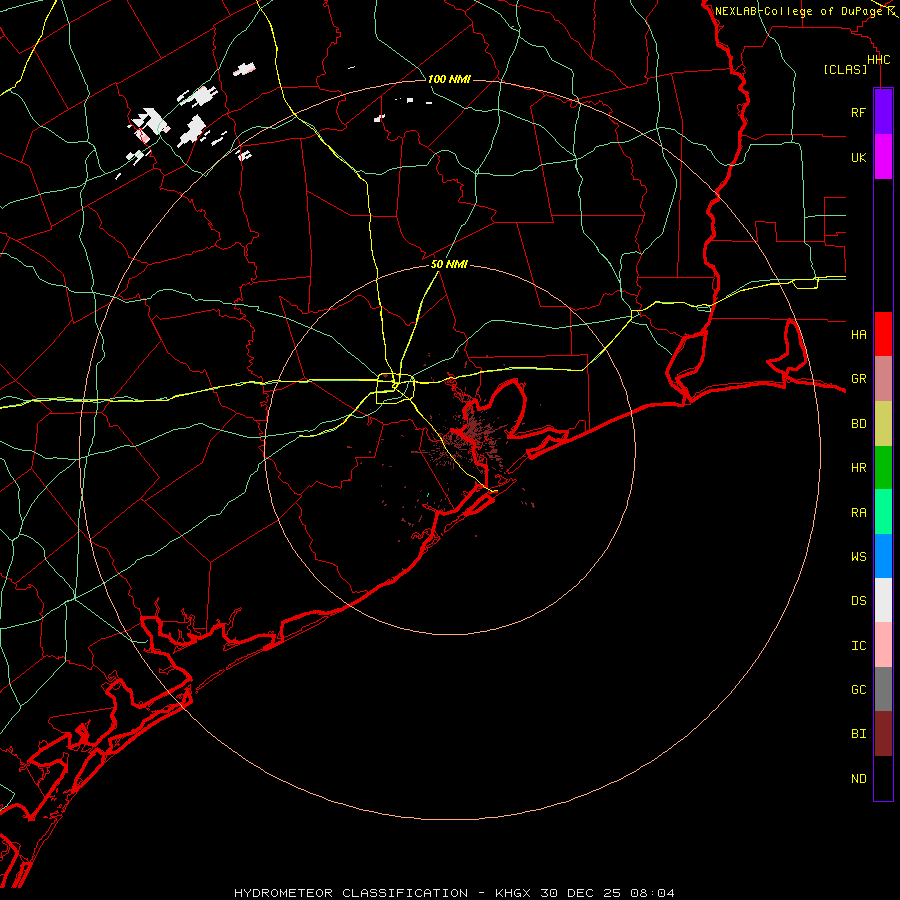This screenshot has width=900, height=900.
Task: Click the 100 NMI range ring label
Action: (449, 79)
